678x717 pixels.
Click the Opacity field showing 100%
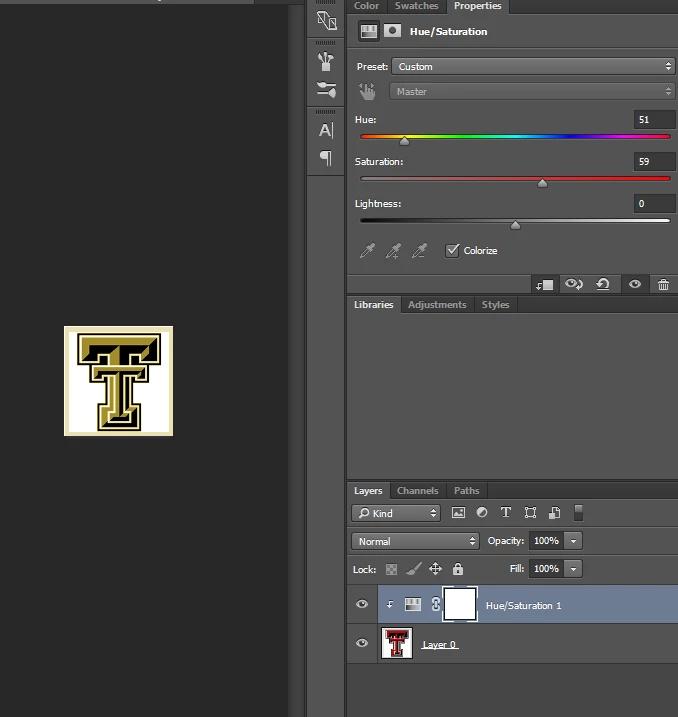[x=546, y=541]
